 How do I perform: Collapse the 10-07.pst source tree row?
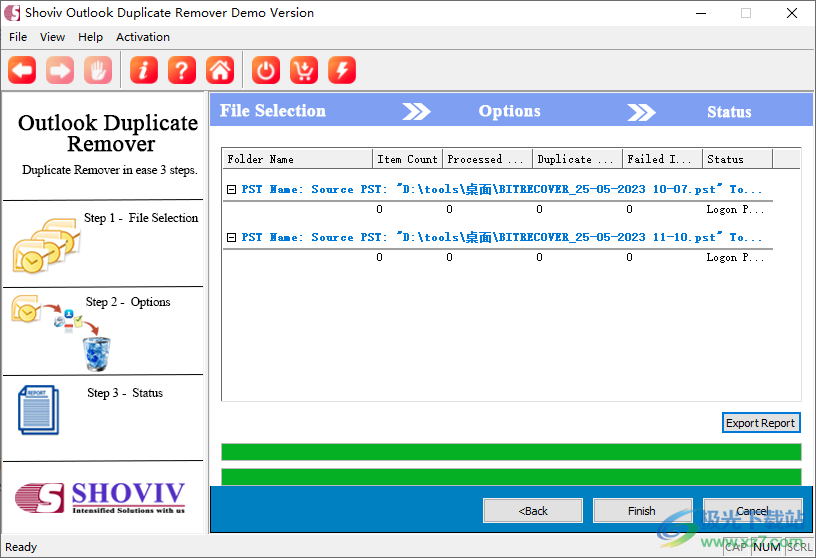pos(232,189)
